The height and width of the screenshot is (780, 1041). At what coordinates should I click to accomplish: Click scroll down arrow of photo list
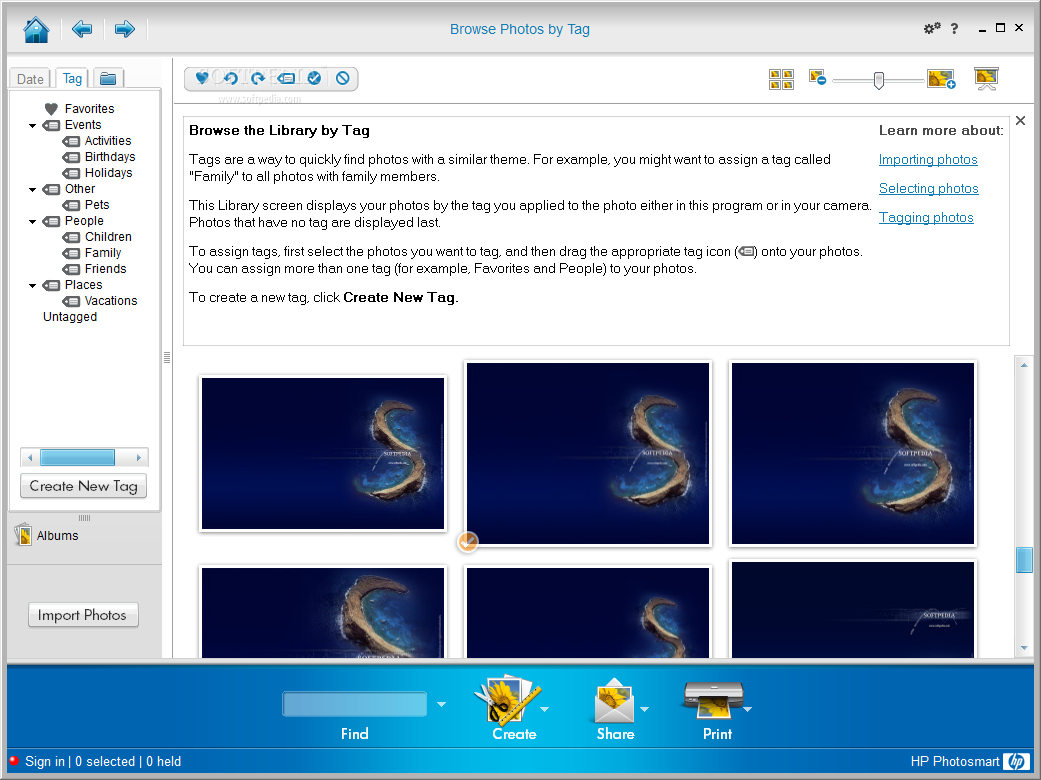(1024, 648)
